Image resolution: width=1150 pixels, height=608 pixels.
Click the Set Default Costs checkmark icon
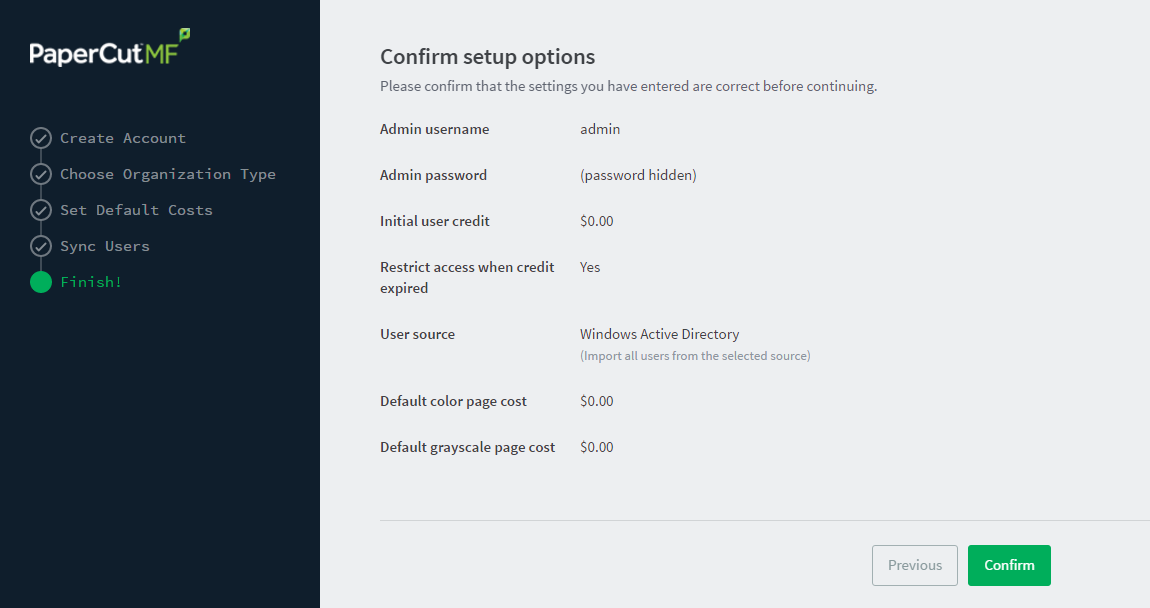coord(41,210)
